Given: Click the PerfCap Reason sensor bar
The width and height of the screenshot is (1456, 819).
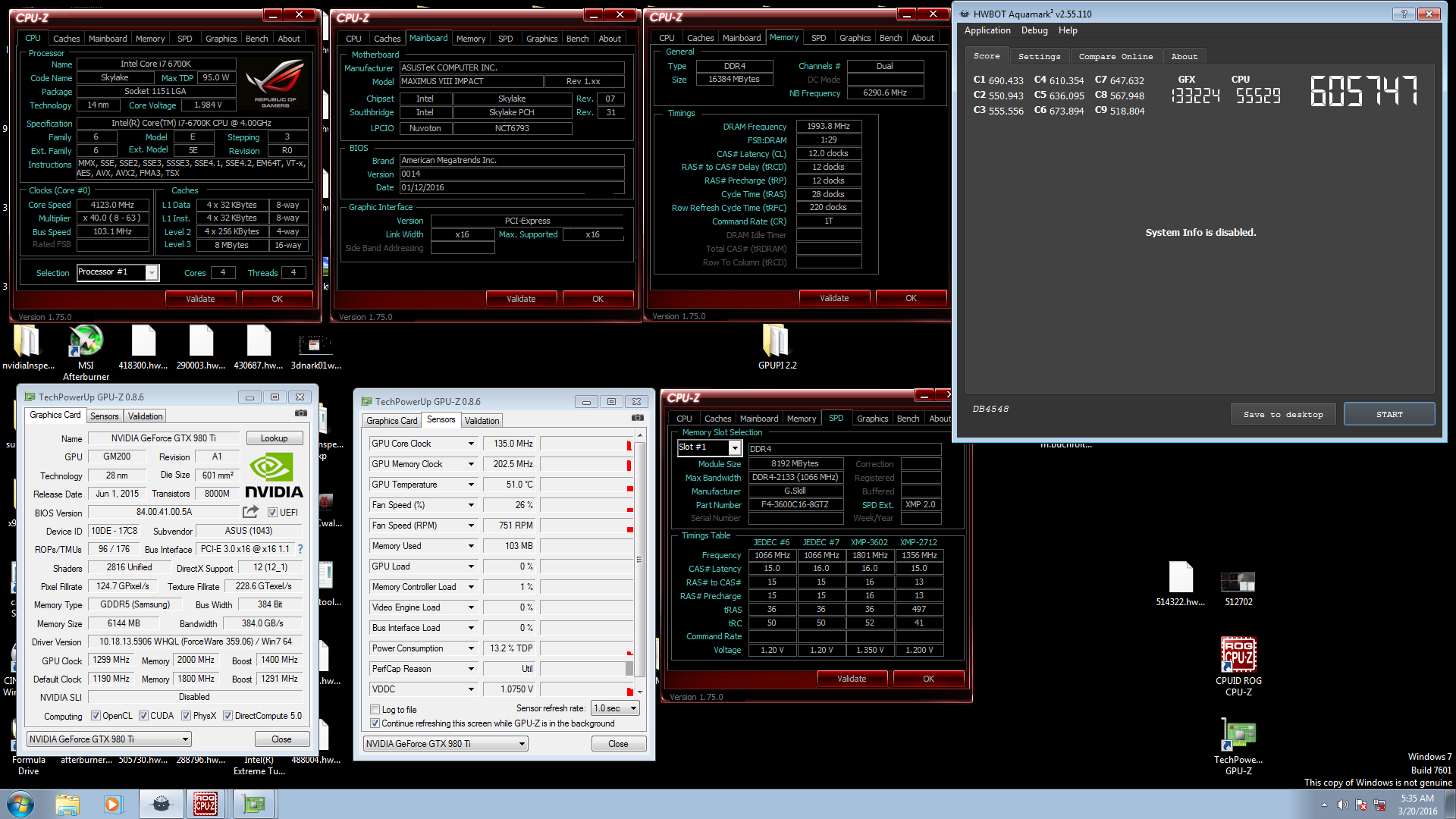Looking at the screenshot, I should [586, 669].
